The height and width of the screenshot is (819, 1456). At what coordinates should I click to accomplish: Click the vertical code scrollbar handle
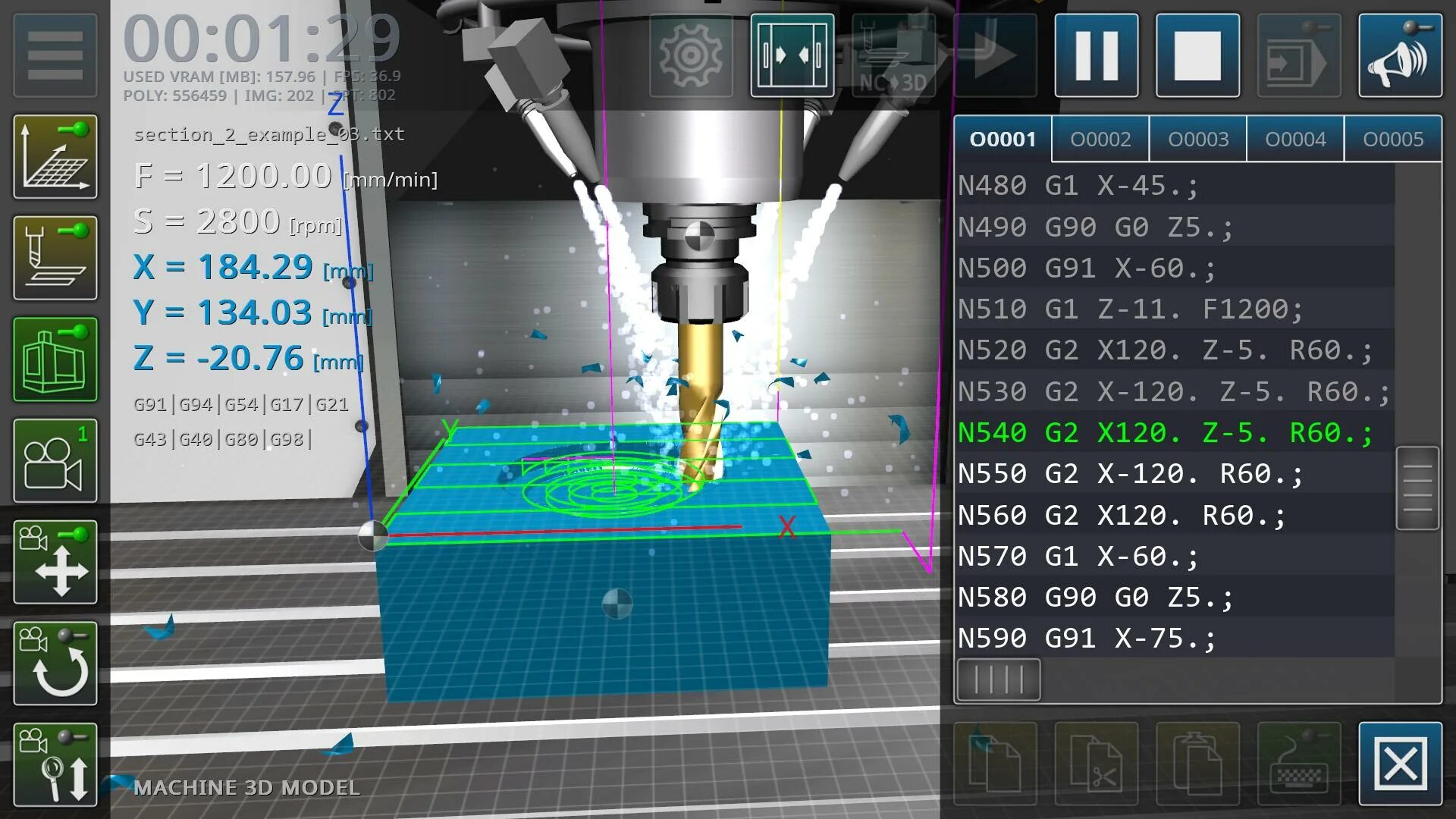pyautogui.click(x=1417, y=488)
